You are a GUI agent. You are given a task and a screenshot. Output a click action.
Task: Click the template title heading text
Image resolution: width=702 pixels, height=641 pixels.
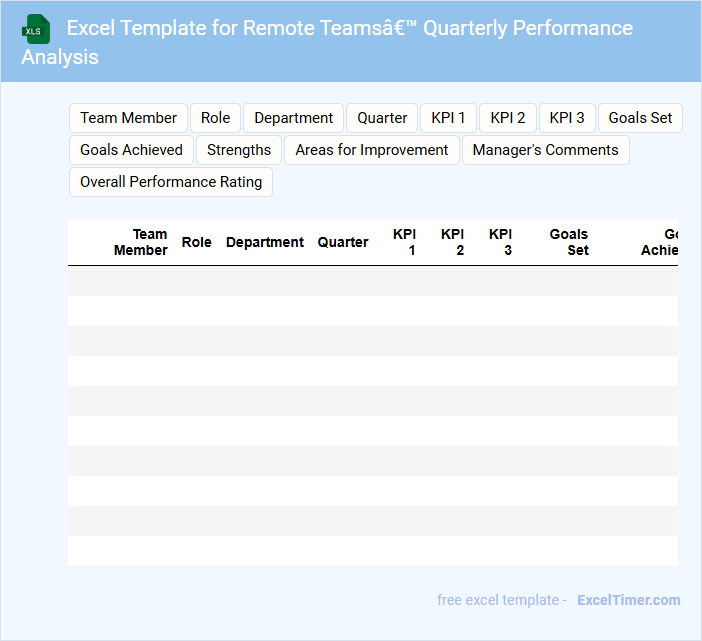(x=327, y=42)
